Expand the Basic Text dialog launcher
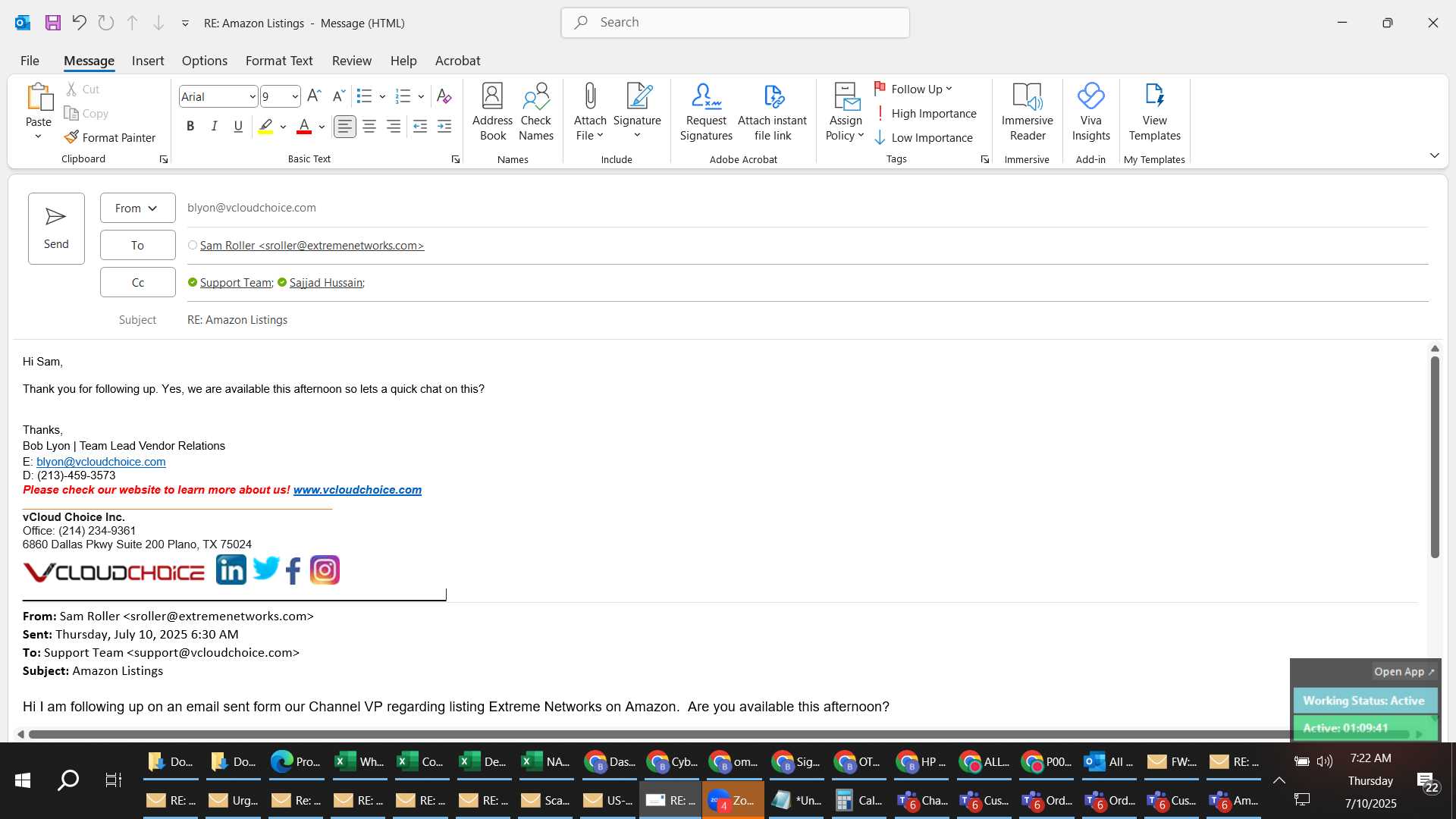This screenshot has width=1456, height=819. coord(456,159)
